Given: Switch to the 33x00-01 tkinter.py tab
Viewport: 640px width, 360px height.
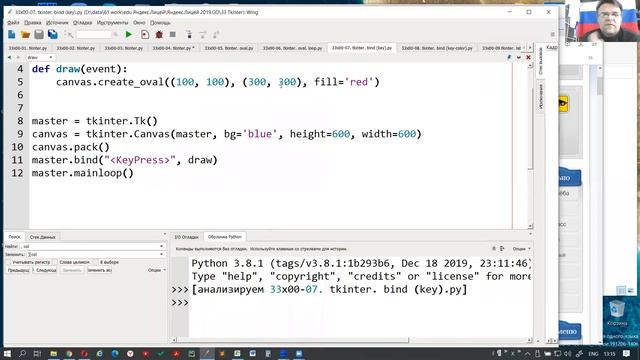Looking at the screenshot, I should click(28, 48).
